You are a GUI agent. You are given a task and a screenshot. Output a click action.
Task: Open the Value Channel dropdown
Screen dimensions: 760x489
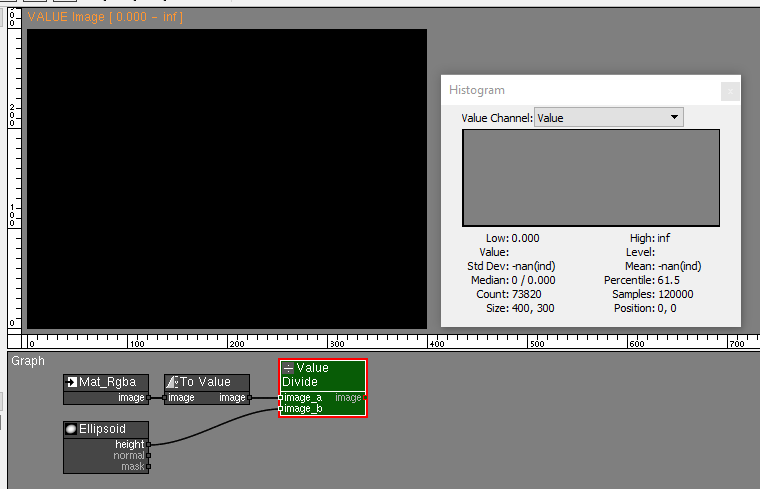608,118
